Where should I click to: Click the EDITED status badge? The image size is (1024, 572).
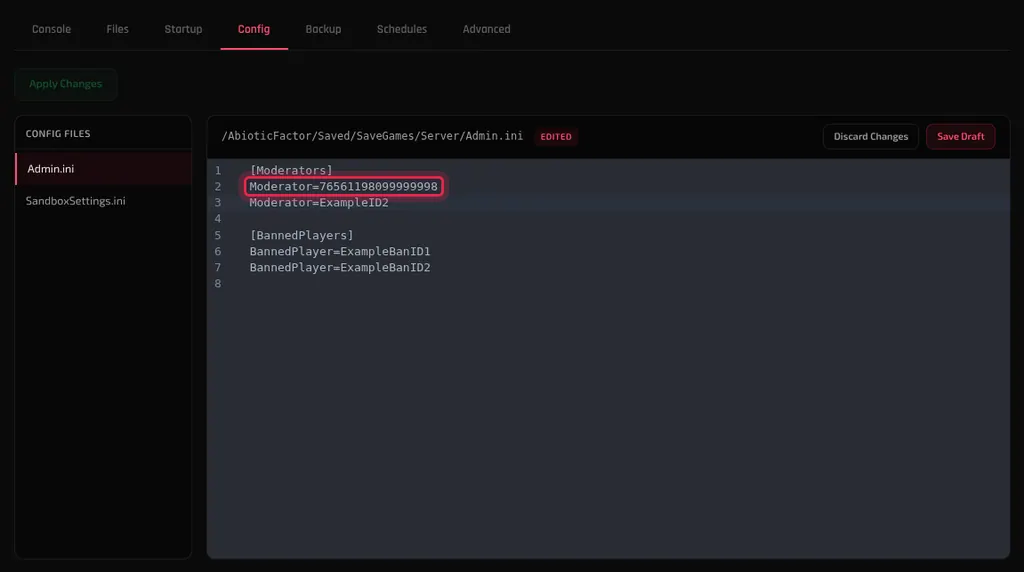point(556,136)
